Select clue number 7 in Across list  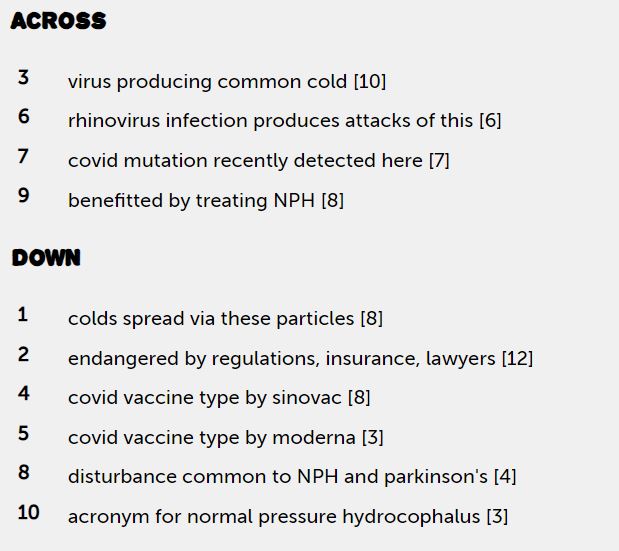pyautogui.click(x=23, y=156)
